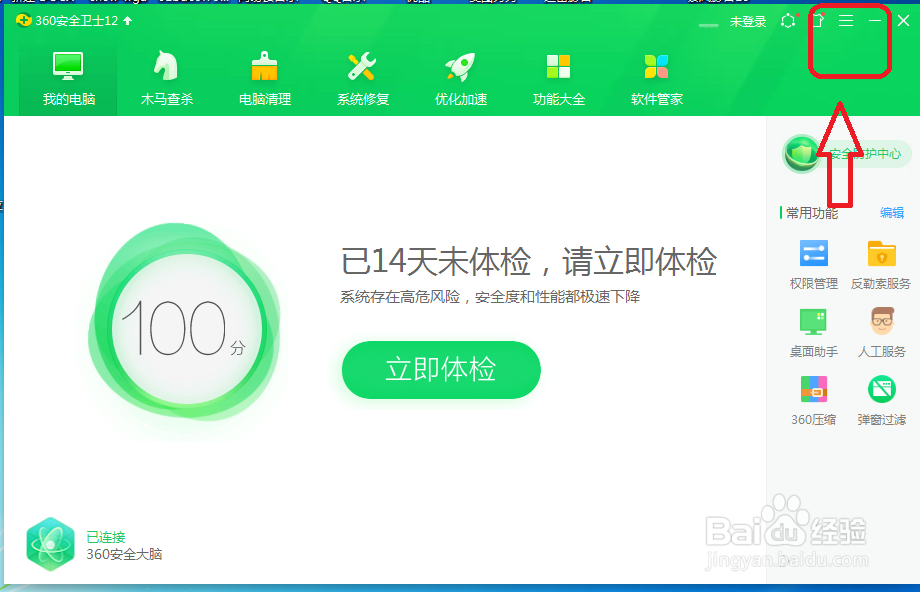Screen dimensions: 920x592
Task: Open 反勒索服务 tool
Action: coord(881,265)
